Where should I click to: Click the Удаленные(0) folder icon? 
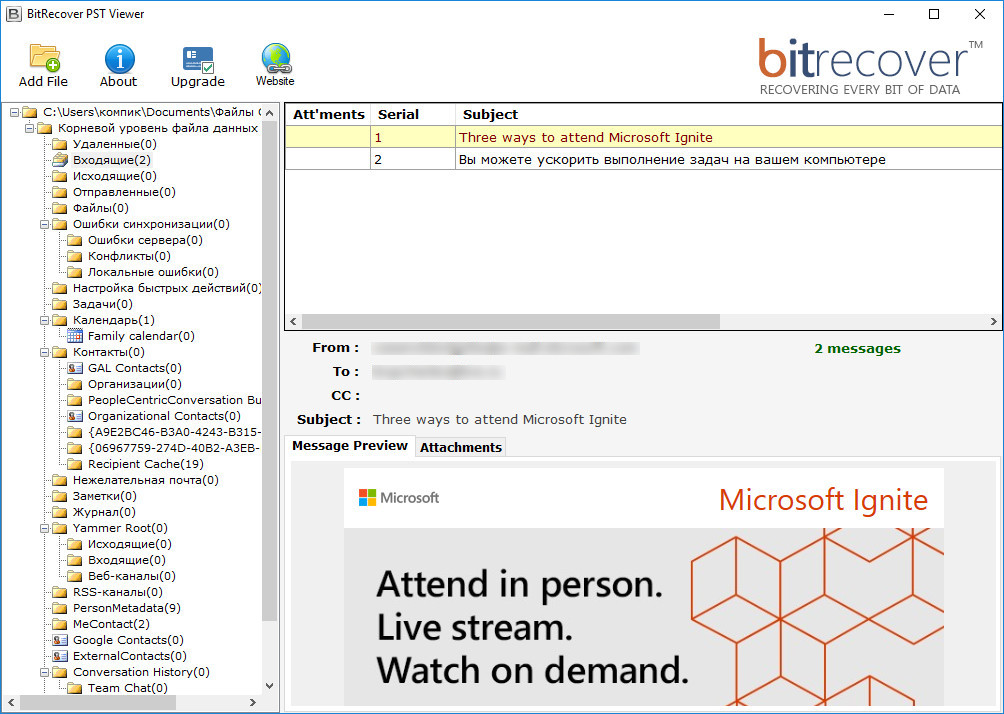coord(60,143)
